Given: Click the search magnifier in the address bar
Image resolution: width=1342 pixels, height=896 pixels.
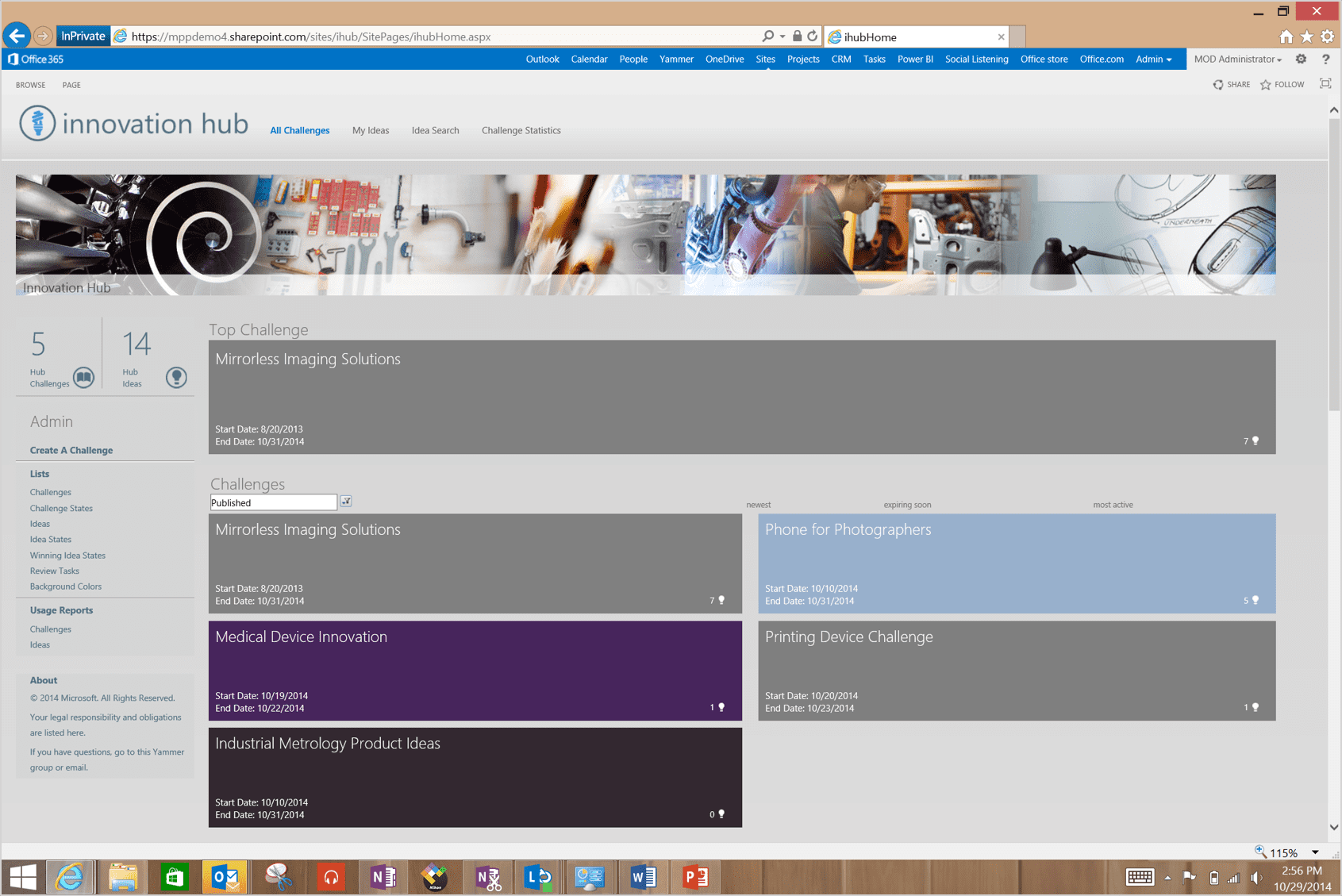Looking at the screenshot, I should pos(767,36).
